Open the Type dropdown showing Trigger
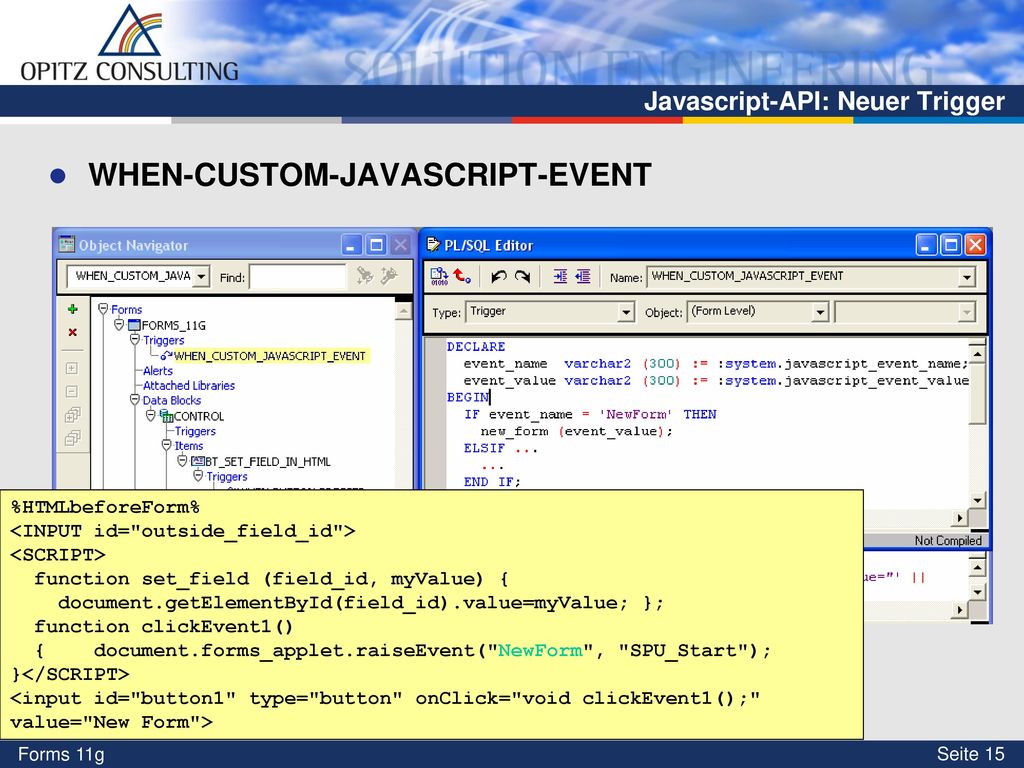Viewport: 1024px width, 768px height. [626, 312]
